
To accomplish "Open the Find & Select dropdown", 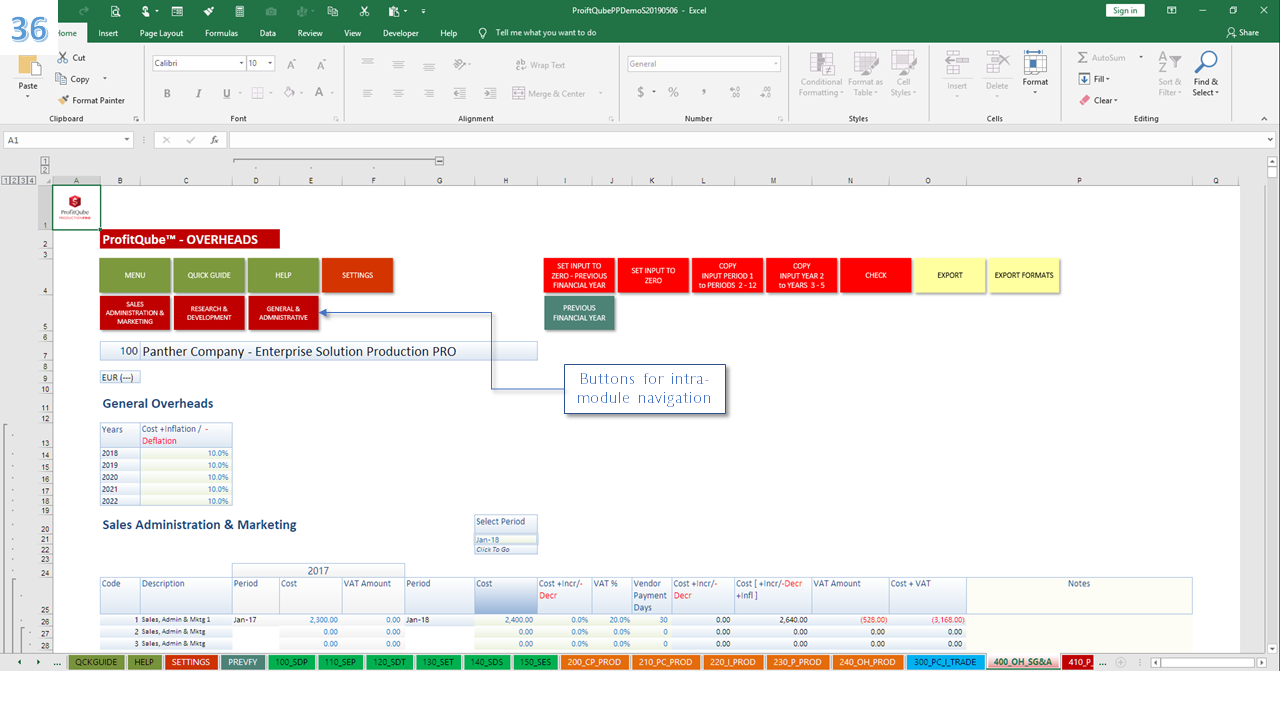I will pos(1207,72).
